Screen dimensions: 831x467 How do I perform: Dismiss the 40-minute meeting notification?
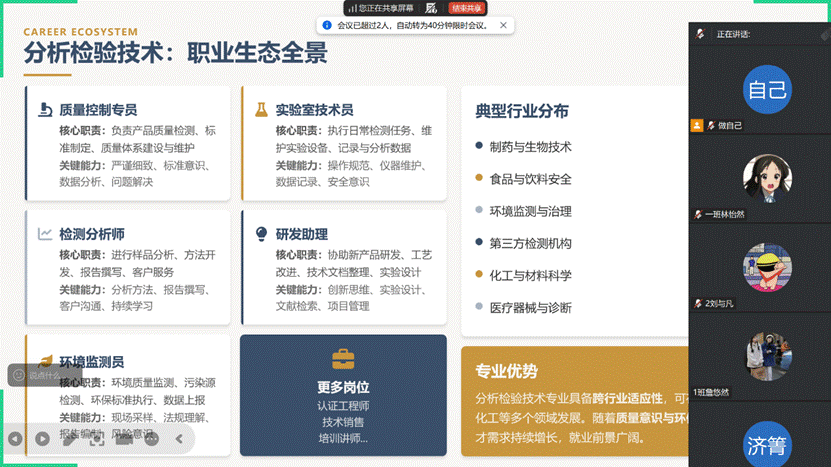(503, 25)
